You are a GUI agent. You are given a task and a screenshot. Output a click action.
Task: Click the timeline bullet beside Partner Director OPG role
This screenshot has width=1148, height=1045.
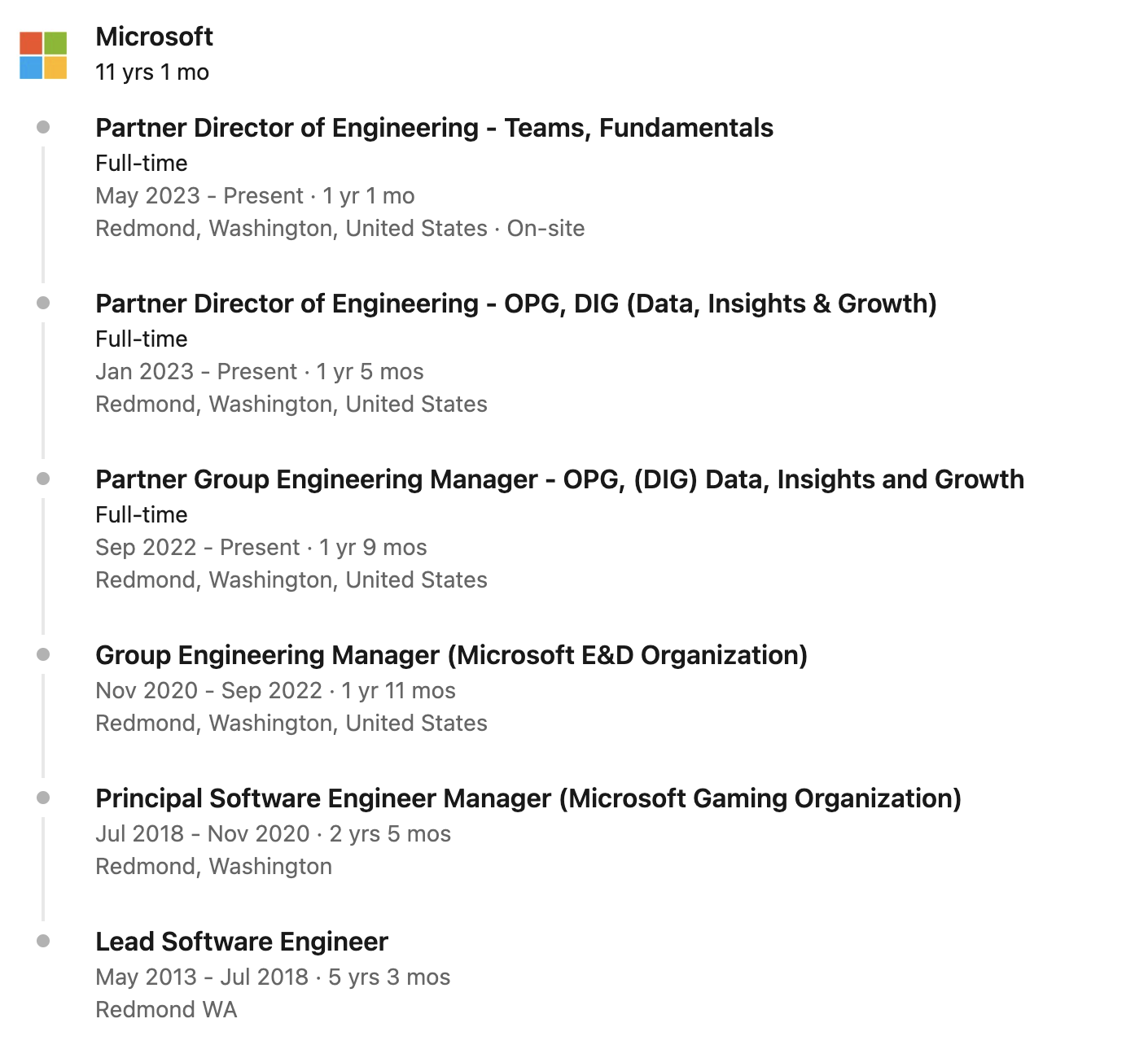tap(43, 303)
